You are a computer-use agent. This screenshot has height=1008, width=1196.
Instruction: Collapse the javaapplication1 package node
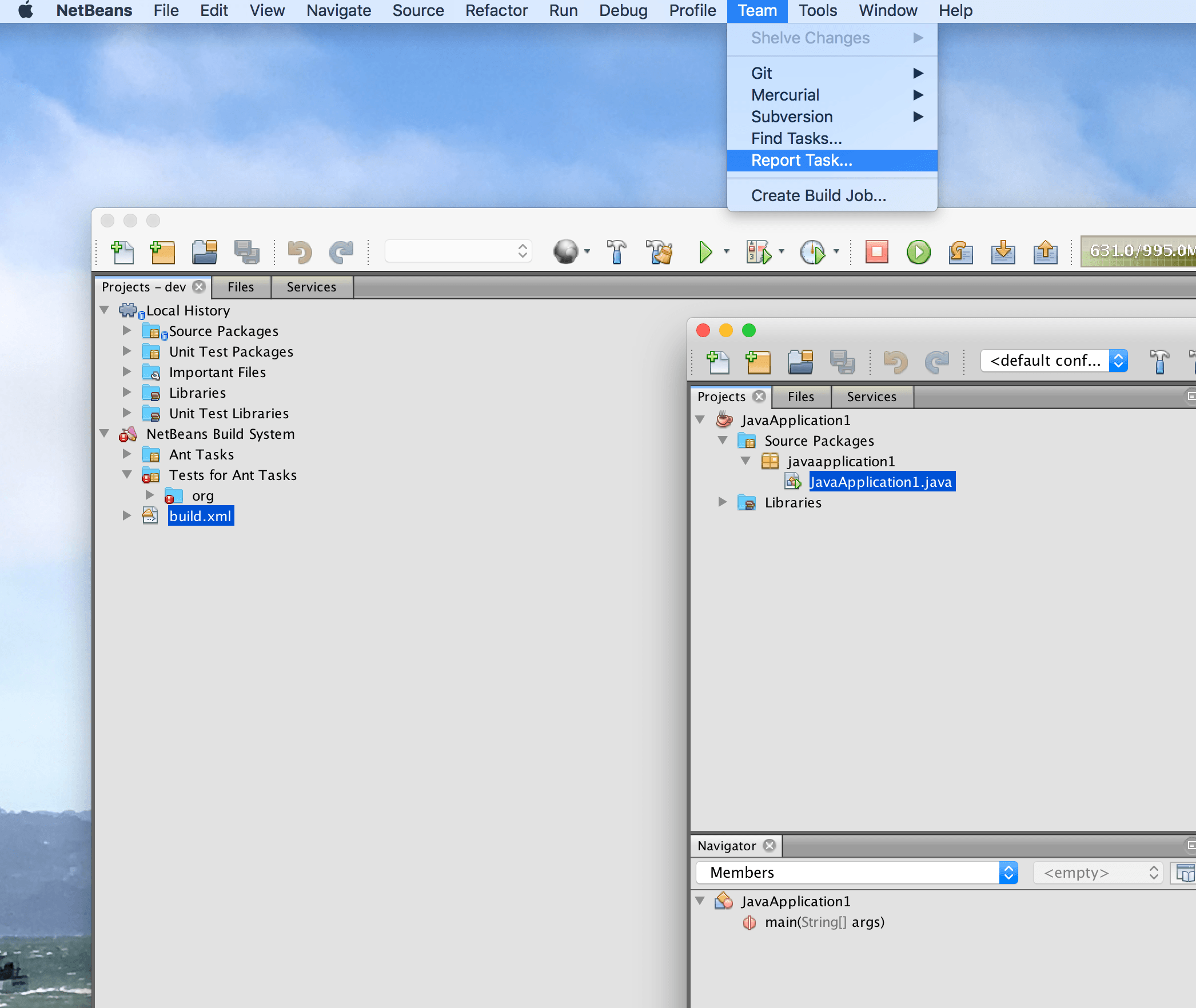click(745, 461)
